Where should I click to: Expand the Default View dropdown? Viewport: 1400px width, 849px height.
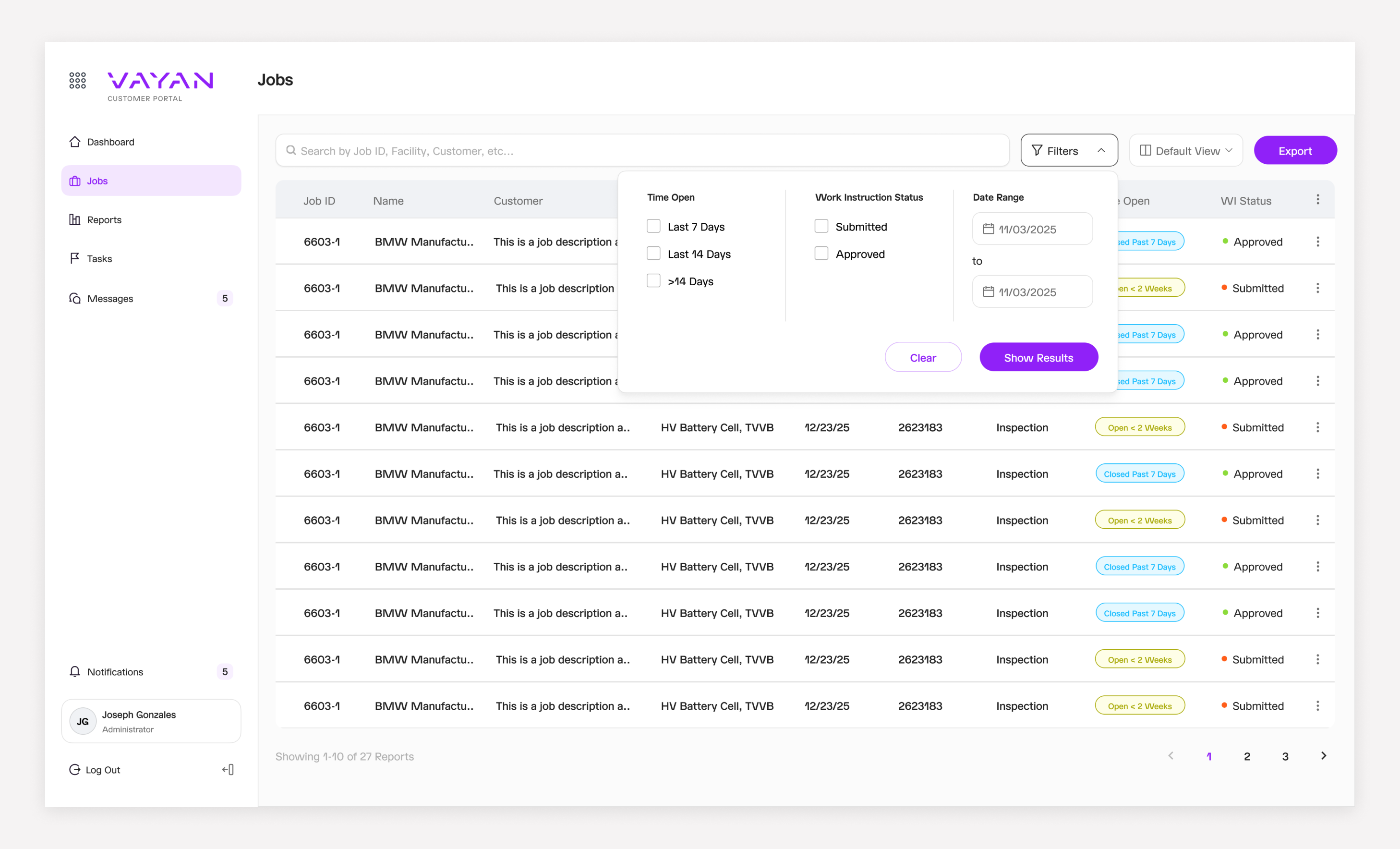click(1186, 151)
